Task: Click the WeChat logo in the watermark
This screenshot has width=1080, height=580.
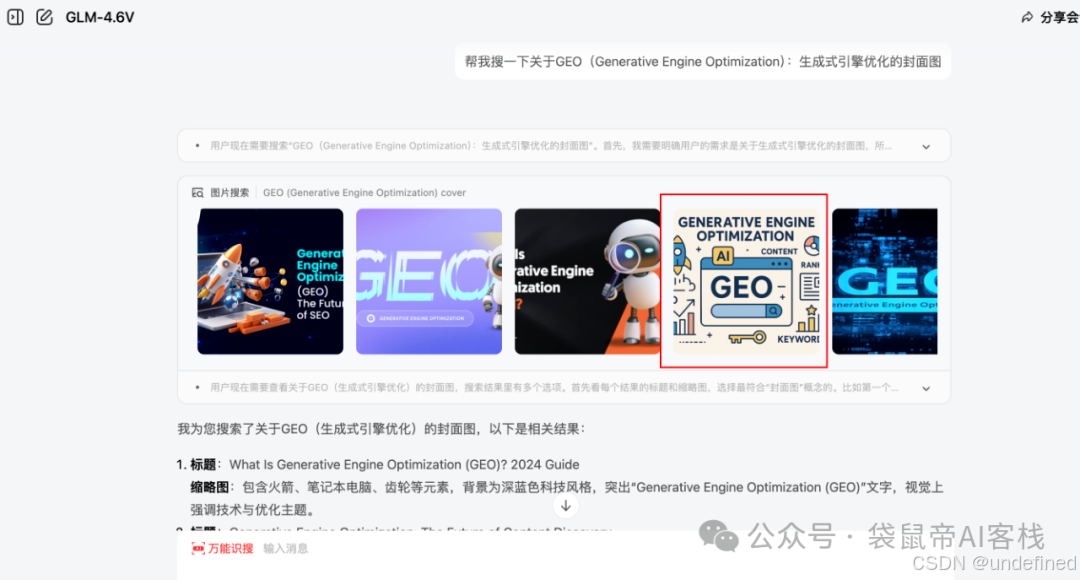Action: [718, 537]
